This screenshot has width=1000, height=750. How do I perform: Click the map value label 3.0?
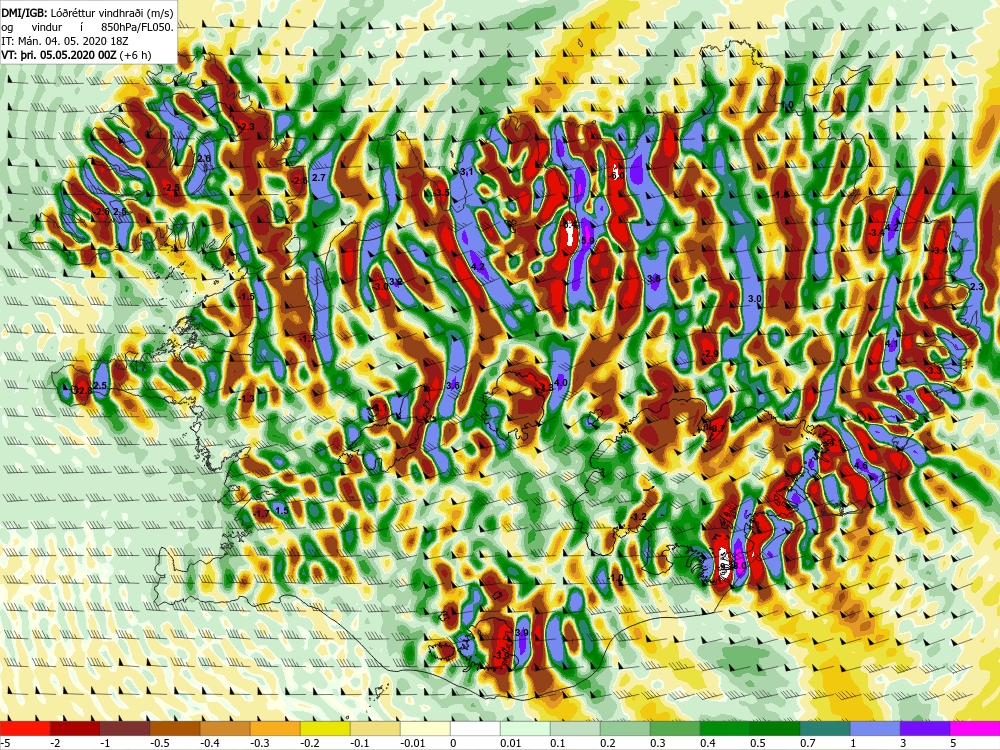coord(754,298)
